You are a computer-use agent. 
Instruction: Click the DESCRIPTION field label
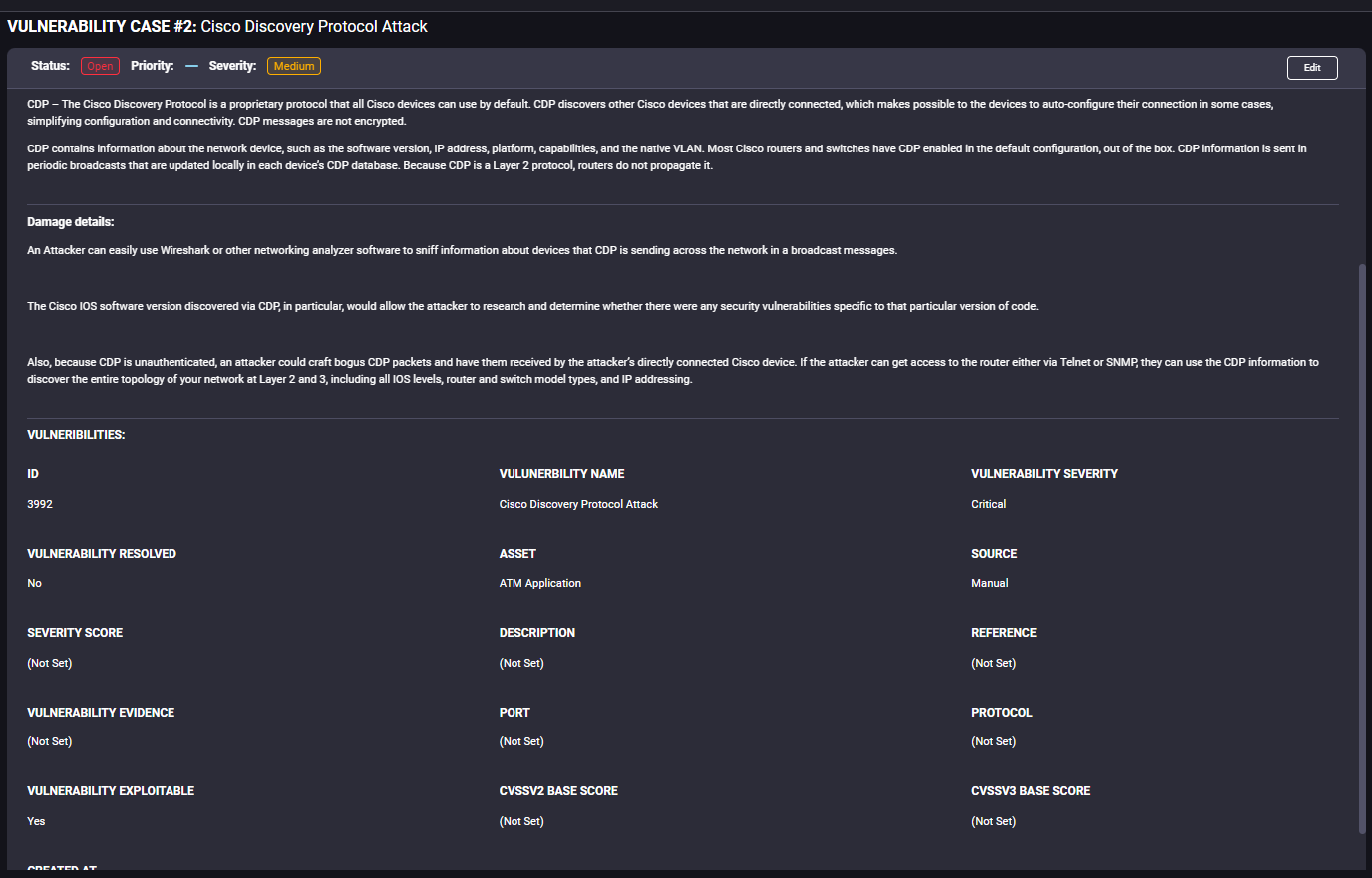pyautogui.click(x=537, y=633)
